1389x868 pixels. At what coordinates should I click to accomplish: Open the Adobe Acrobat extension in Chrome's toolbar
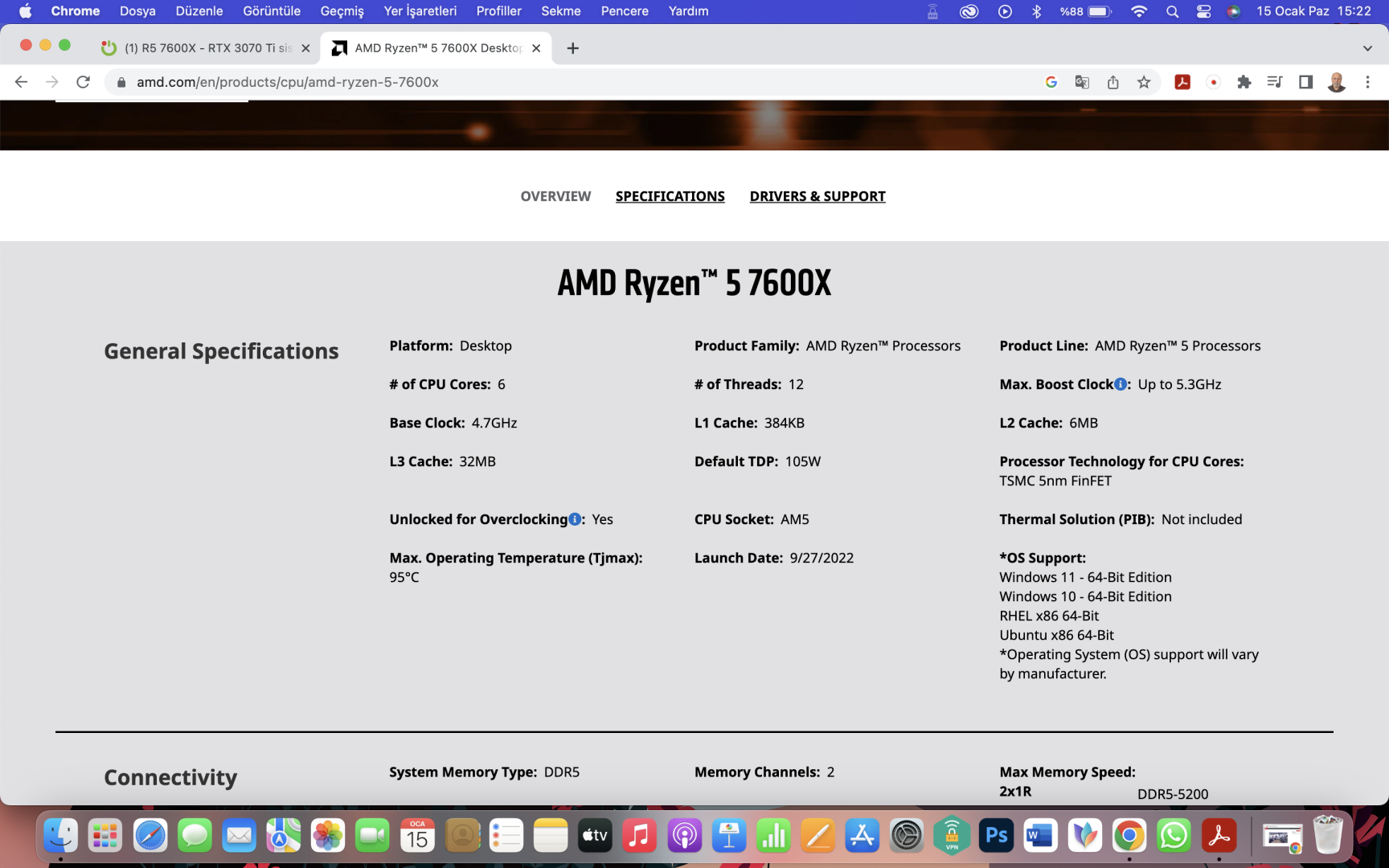click(x=1182, y=82)
